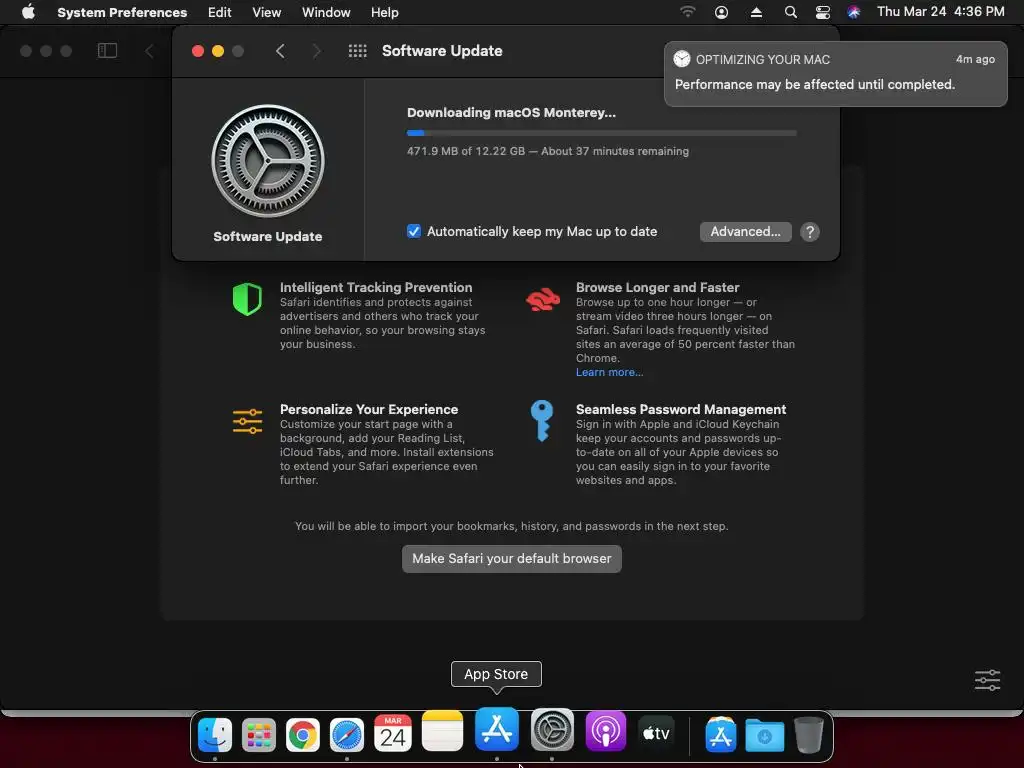Activate Siri from the menu bar
1024x768 pixels.
pos(854,12)
